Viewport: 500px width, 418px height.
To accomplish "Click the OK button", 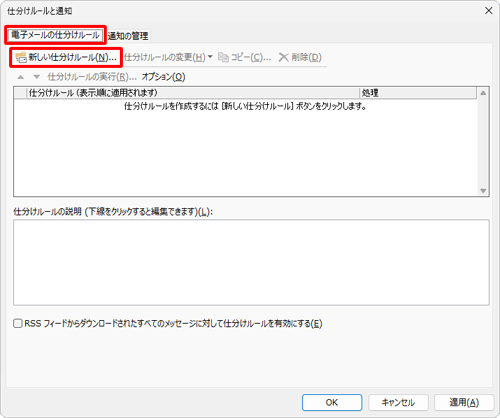I will coord(332,402).
